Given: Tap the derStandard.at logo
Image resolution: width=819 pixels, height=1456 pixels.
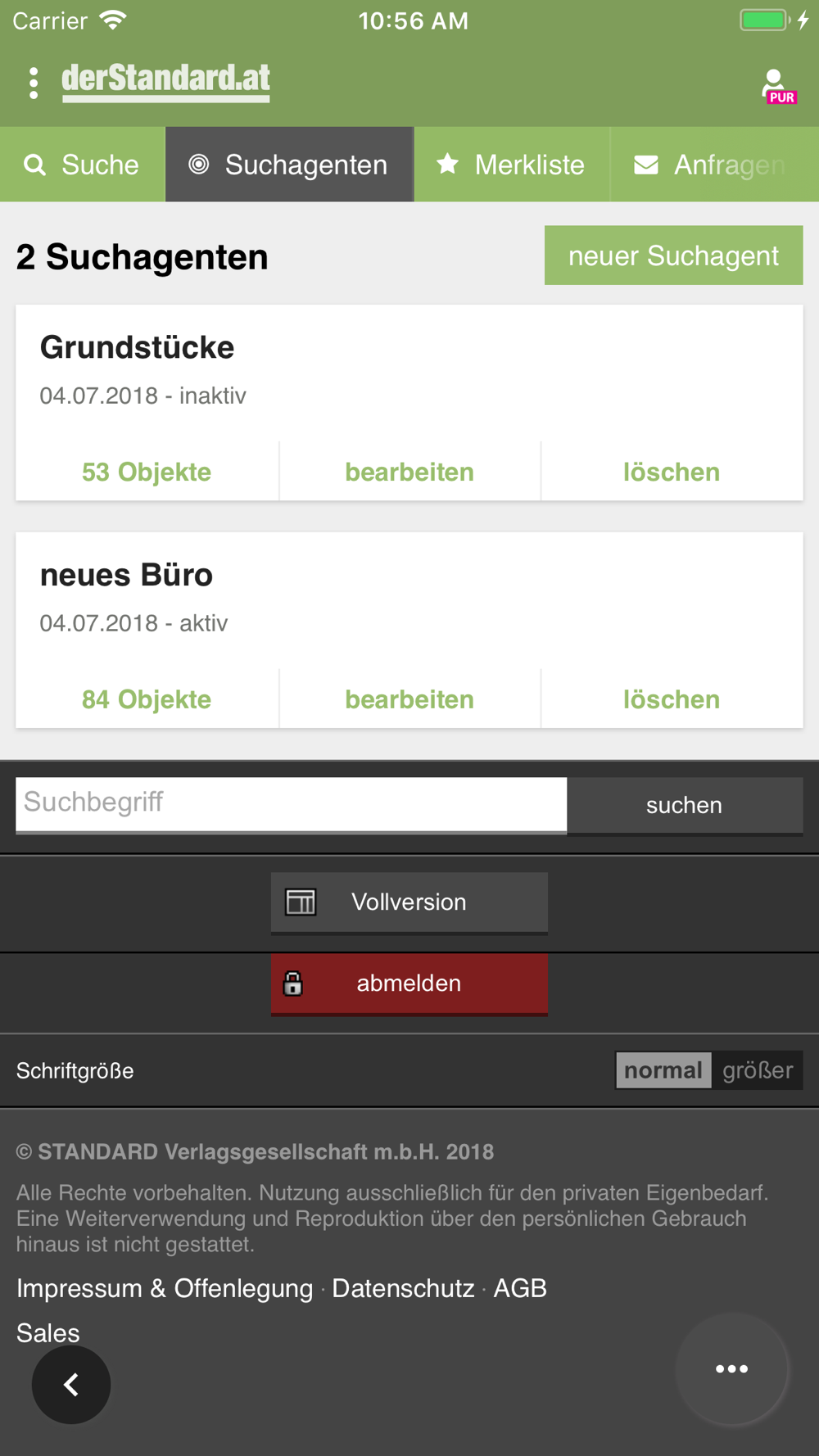Looking at the screenshot, I should click(165, 81).
